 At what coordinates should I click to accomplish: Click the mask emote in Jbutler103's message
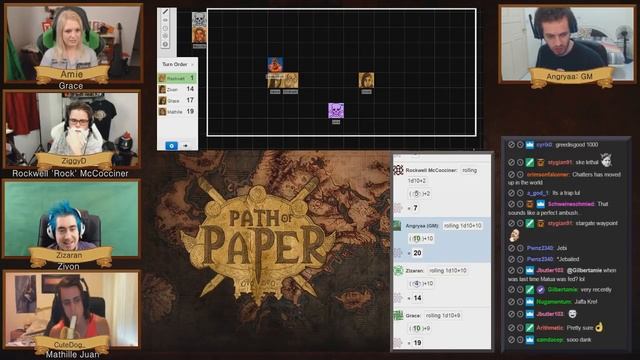point(572,313)
